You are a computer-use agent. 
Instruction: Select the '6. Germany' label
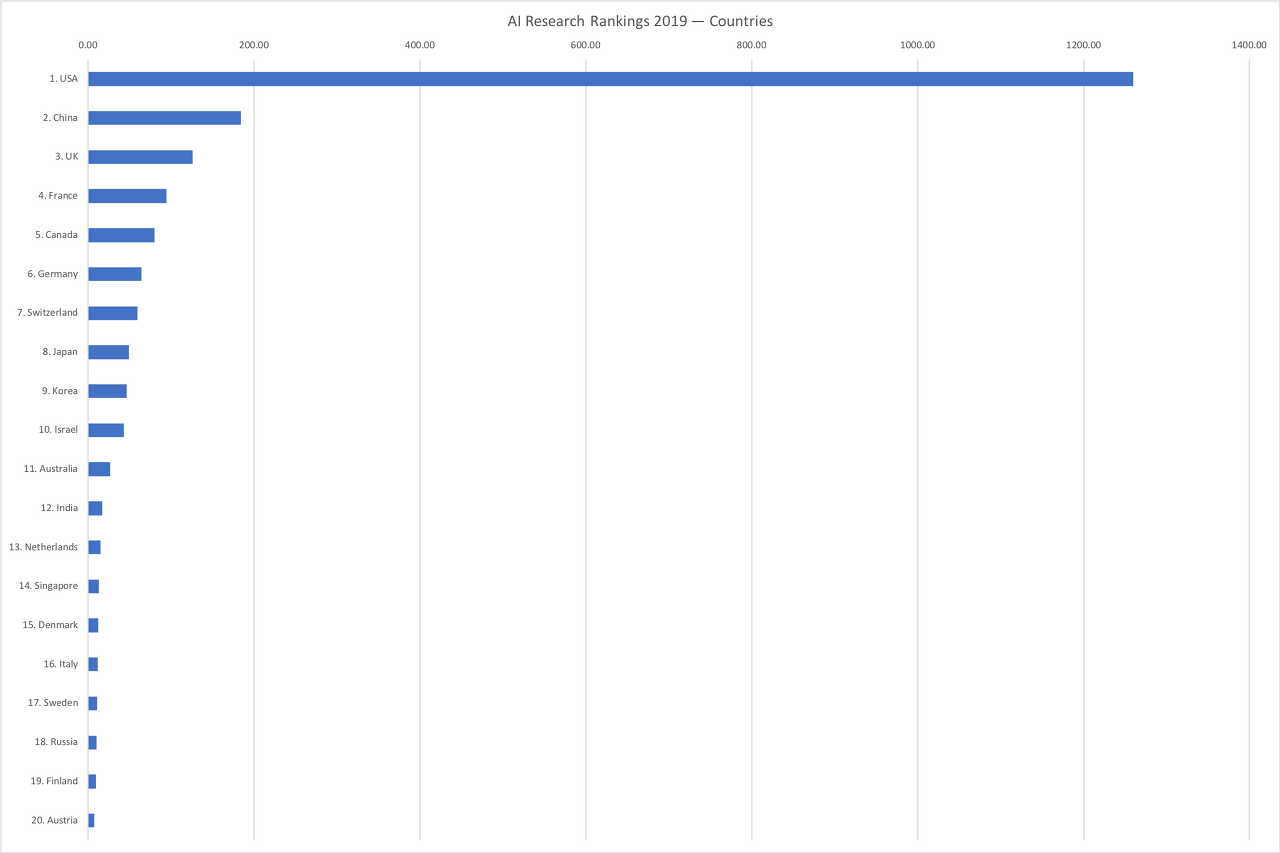[x=52, y=274]
